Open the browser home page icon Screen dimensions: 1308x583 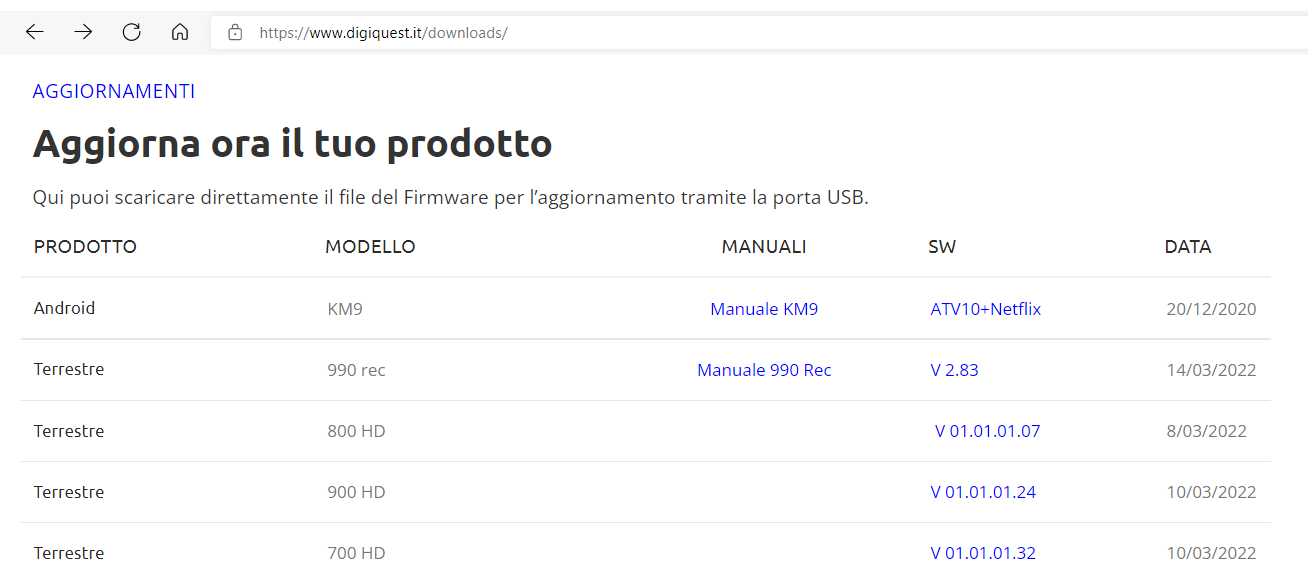coord(180,31)
